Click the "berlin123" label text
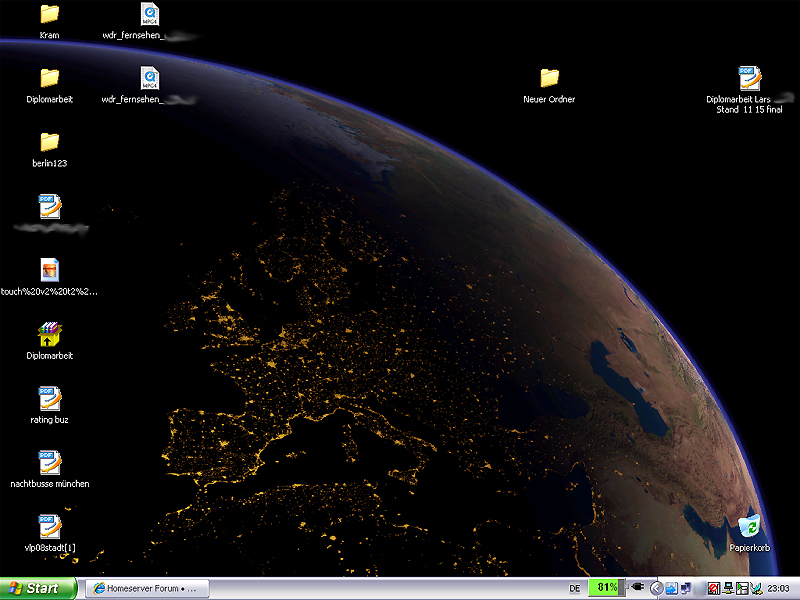The image size is (800, 600). (49, 163)
